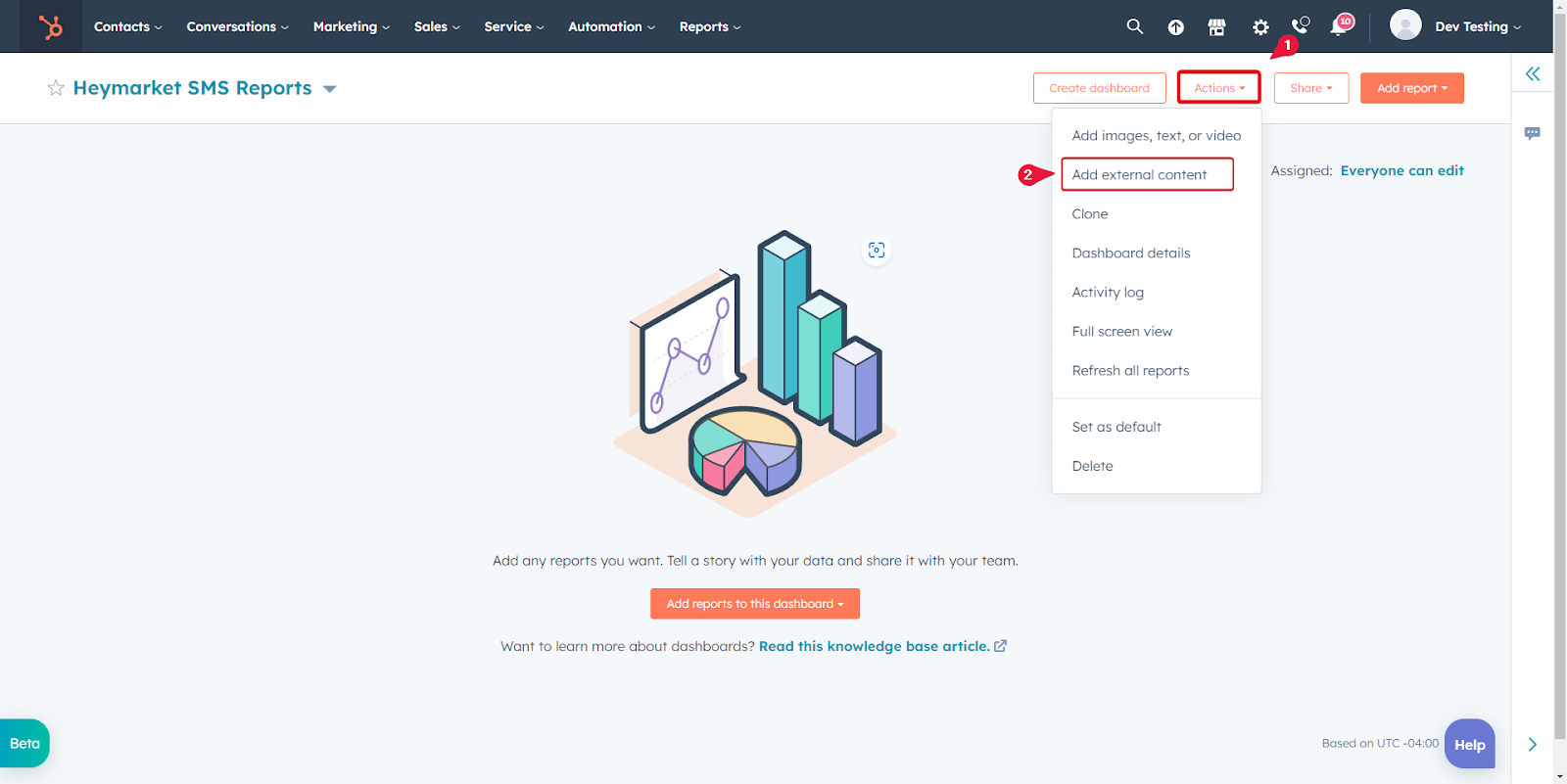Open the marketplace storefront icon
This screenshot has height=784, width=1567.
click(x=1217, y=27)
